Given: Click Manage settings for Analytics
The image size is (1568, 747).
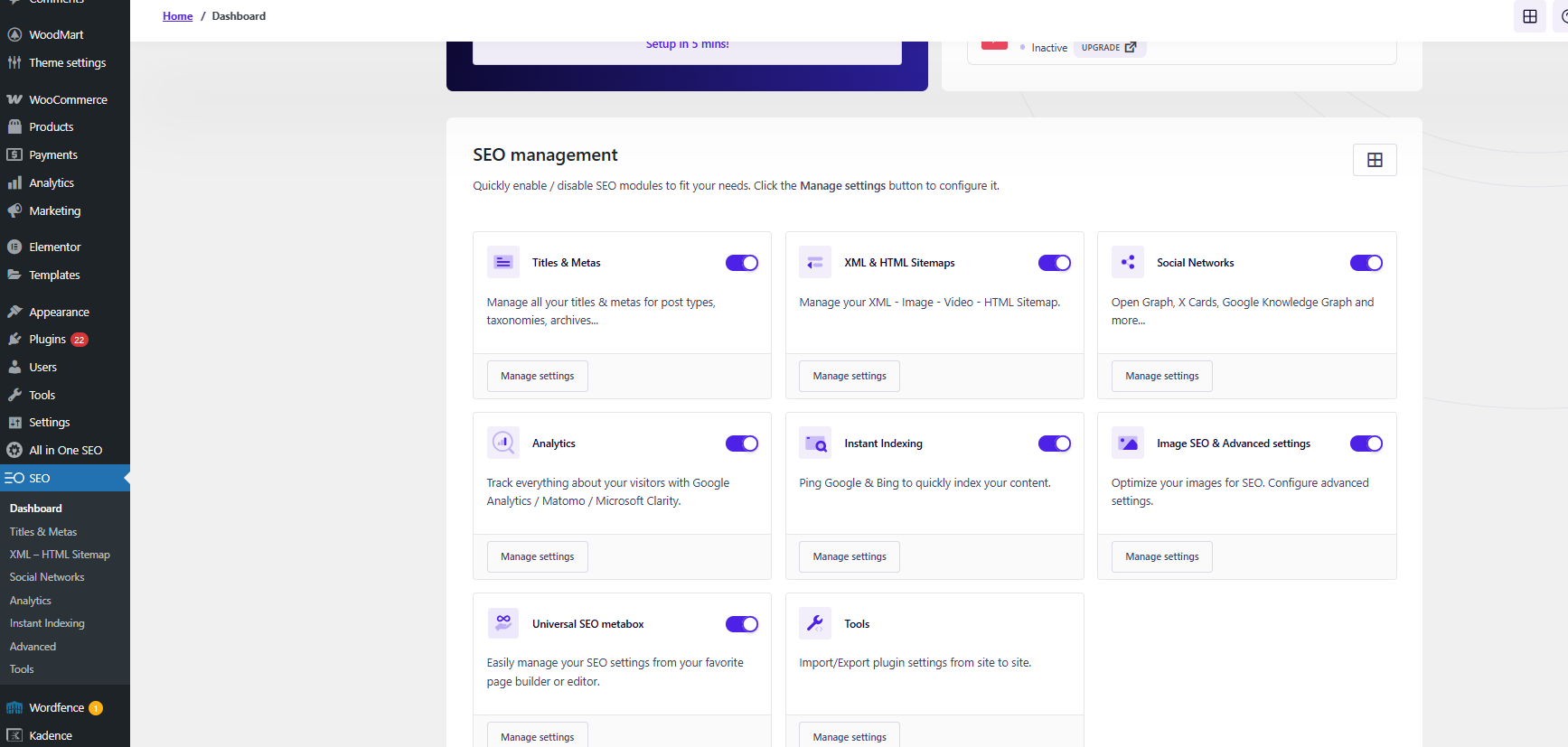Looking at the screenshot, I should (x=537, y=556).
